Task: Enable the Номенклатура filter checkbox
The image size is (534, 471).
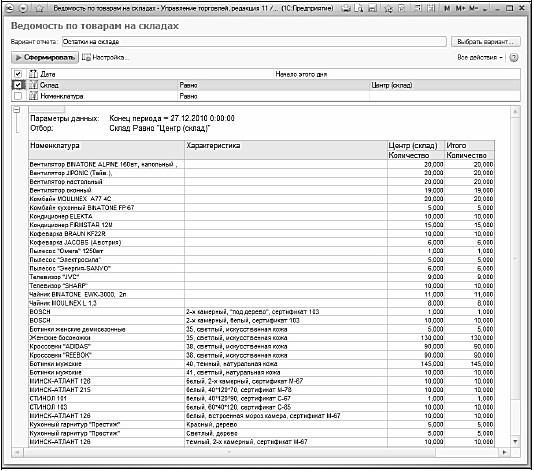Action: [x=18, y=96]
